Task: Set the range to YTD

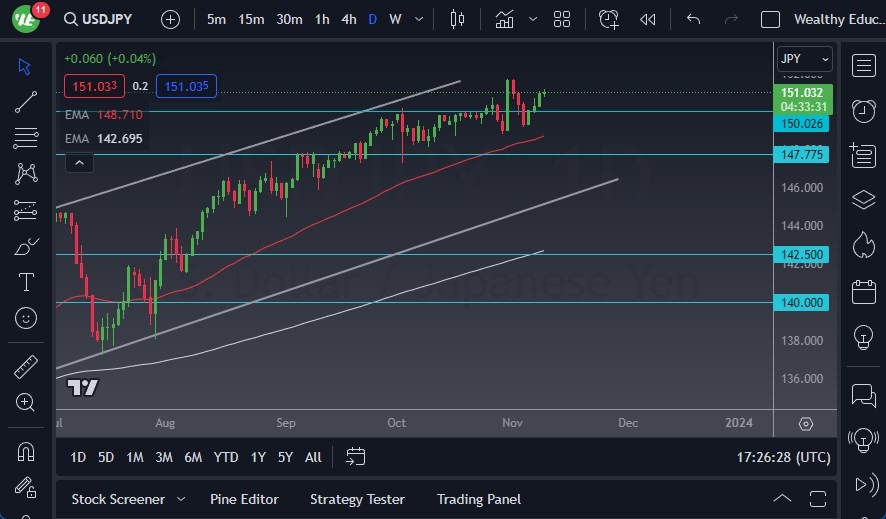Action: tap(226, 457)
